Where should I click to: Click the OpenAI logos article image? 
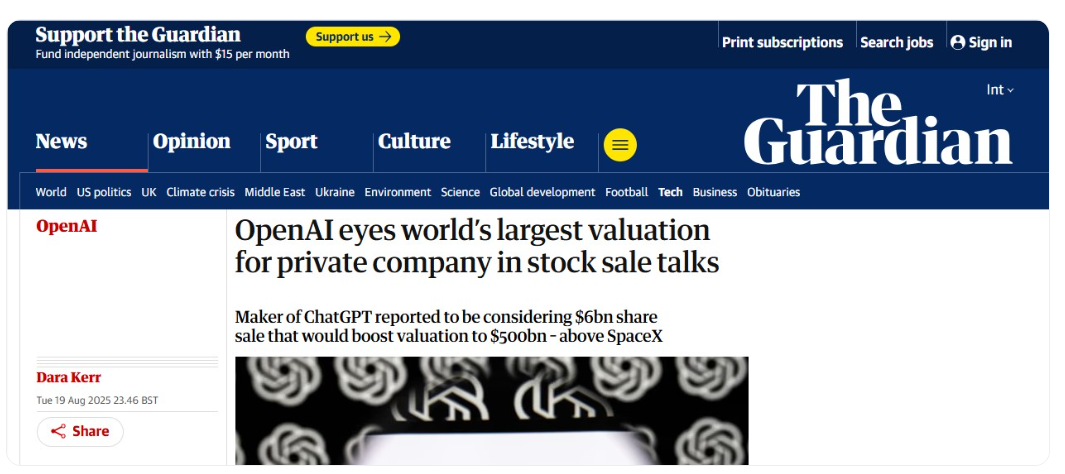[x=491, y=410]
